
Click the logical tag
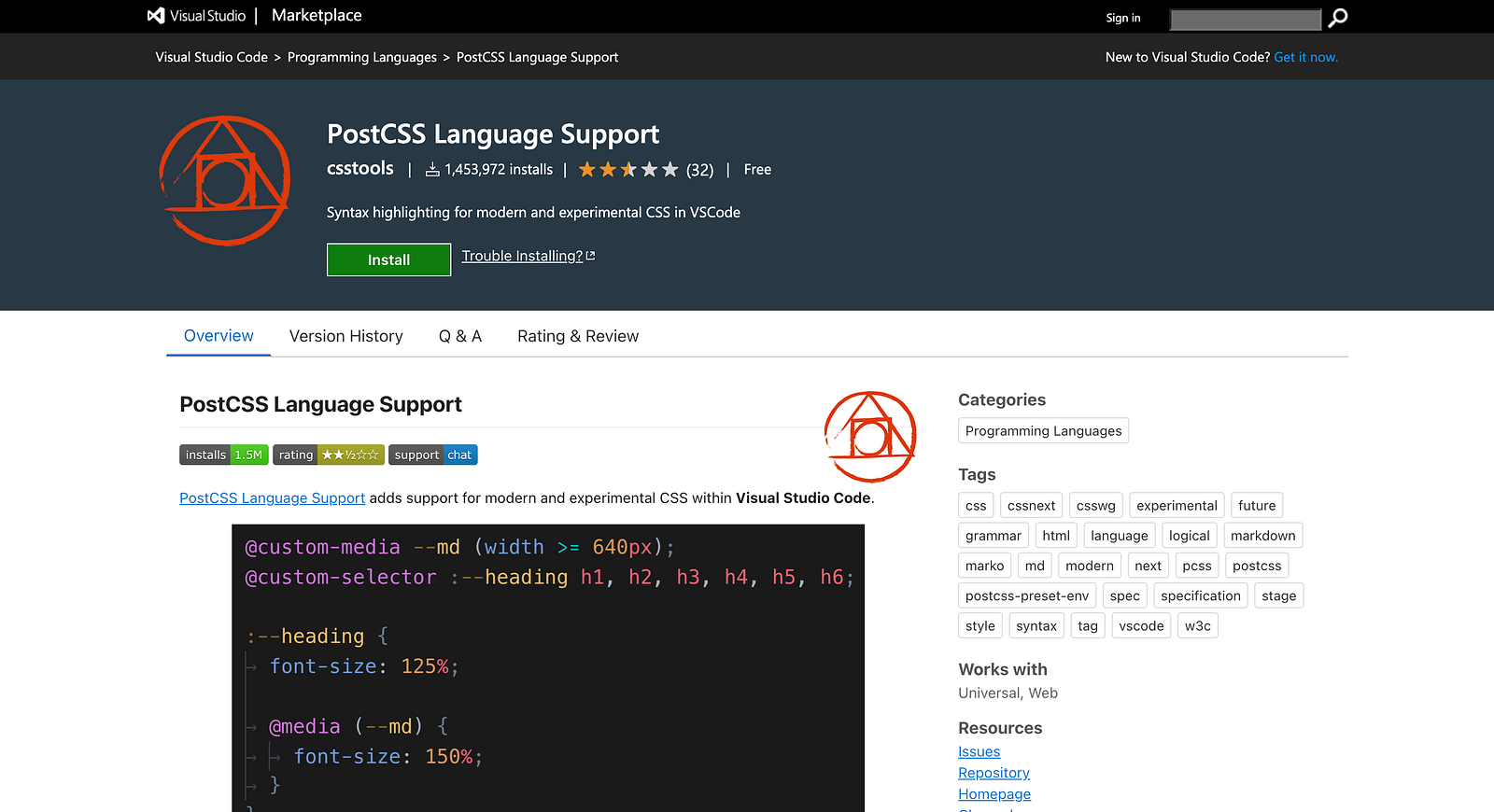(x=1190, y=535)
